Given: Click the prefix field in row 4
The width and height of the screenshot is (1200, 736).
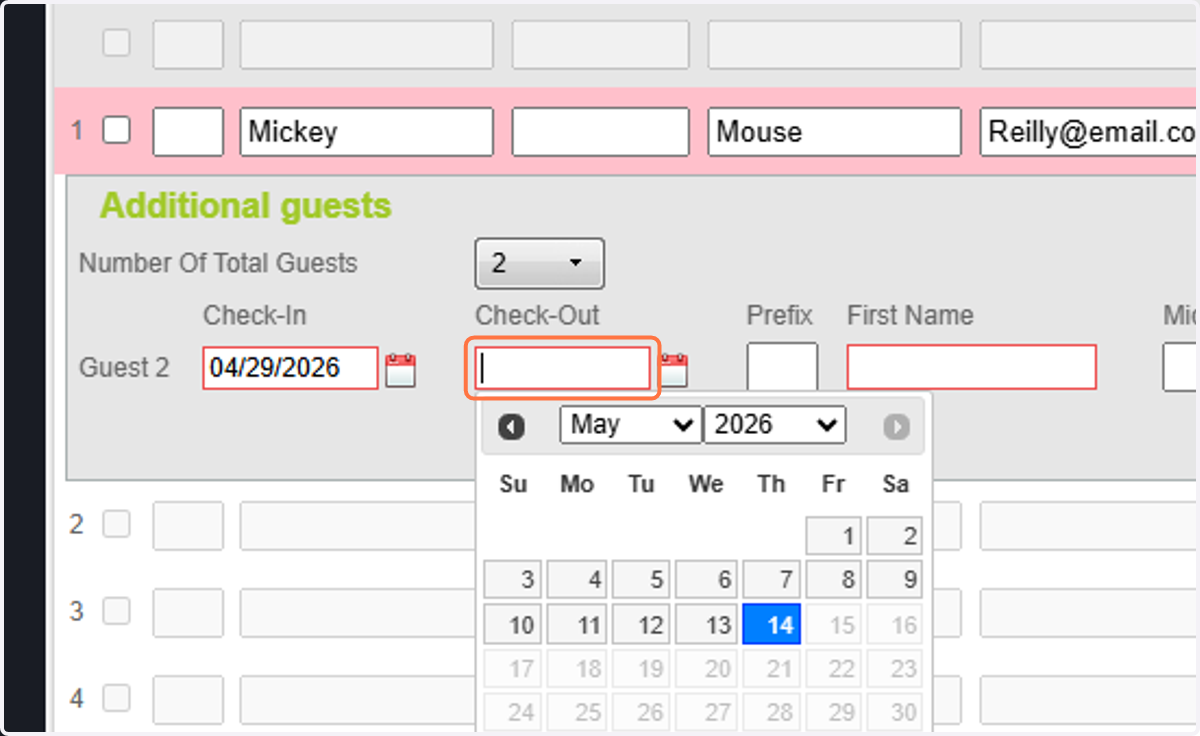Looking at the screenshot, I should point(188,700).
